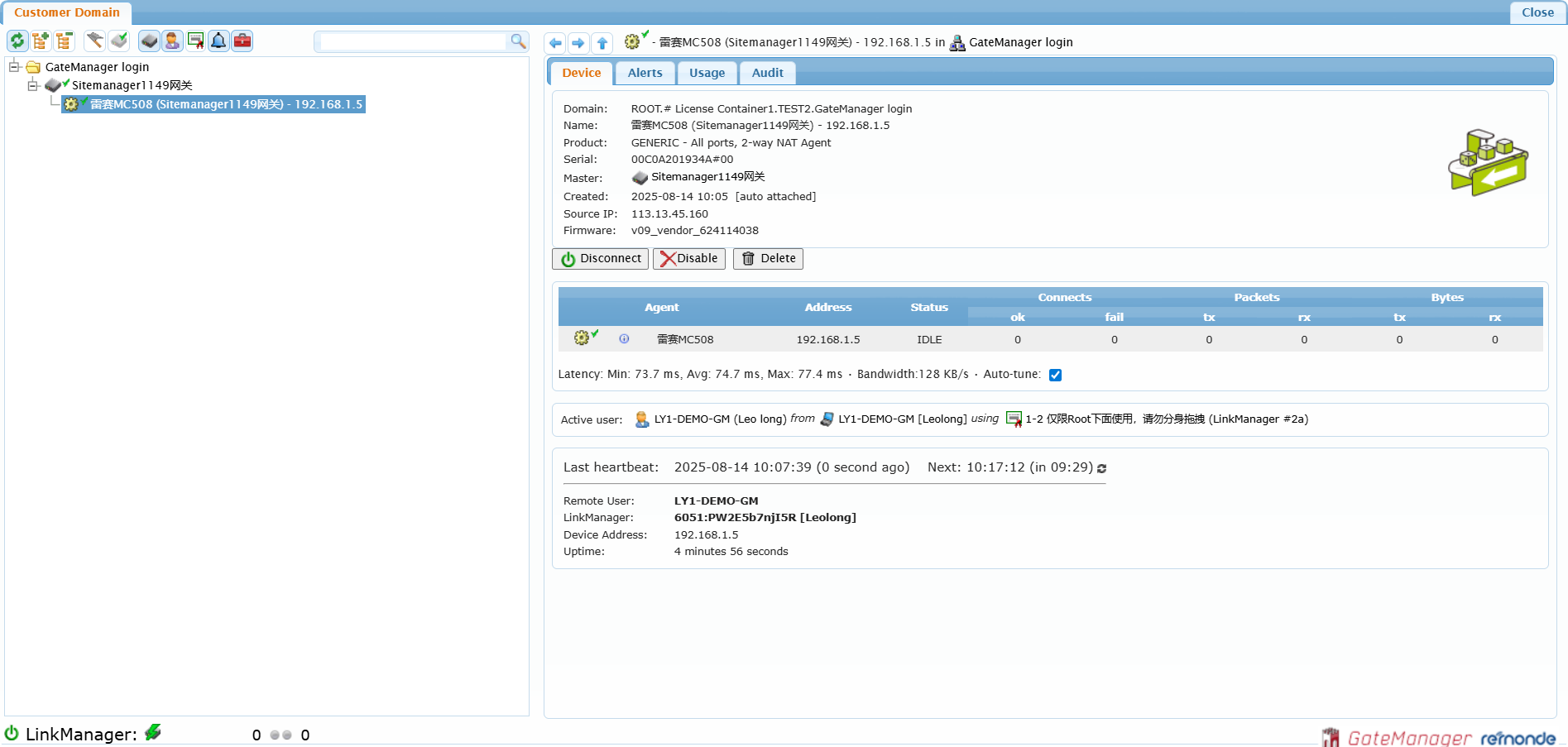
Task: Click the appliance icon next to Master
Action: point(640,178)
